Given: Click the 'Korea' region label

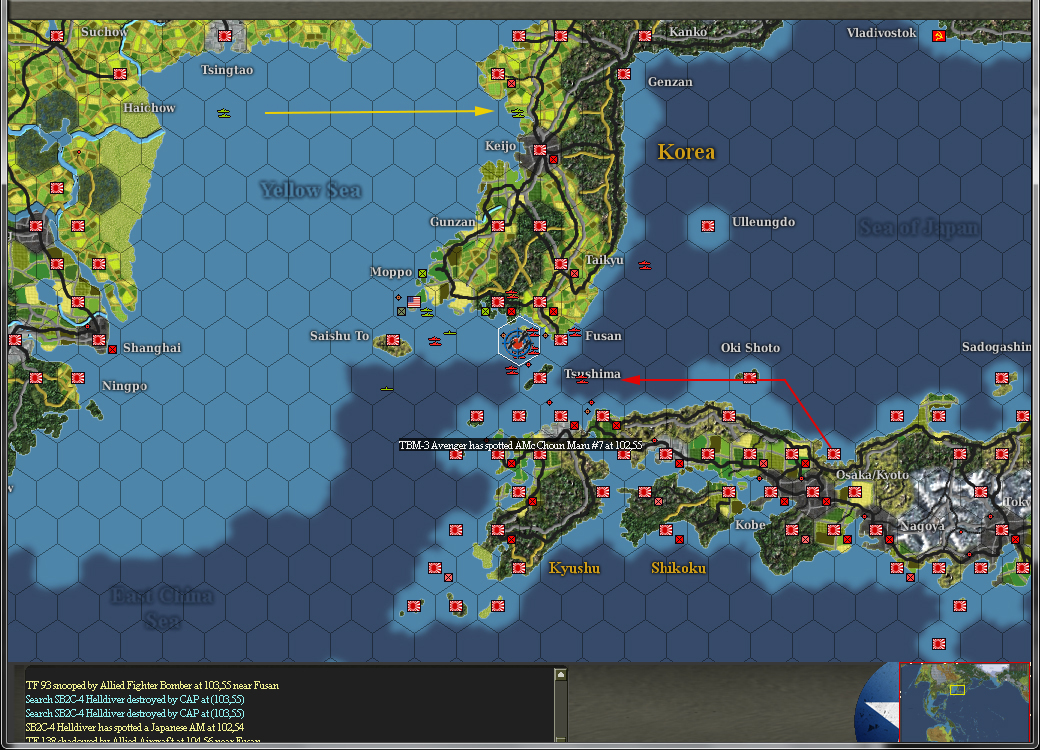Looking at the screenshot, I should (686, 152).
